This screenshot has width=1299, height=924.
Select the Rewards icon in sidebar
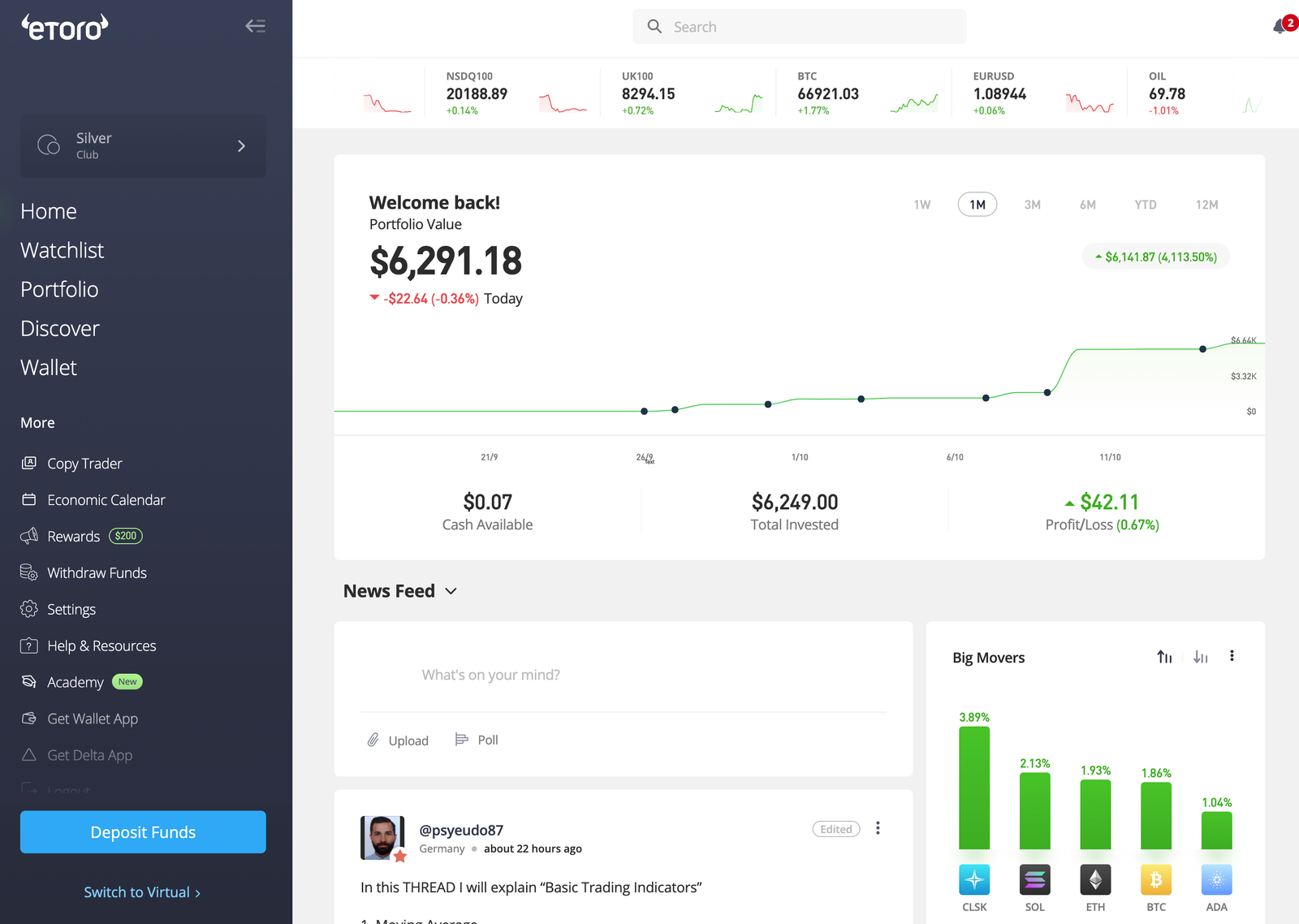(28, 536)
